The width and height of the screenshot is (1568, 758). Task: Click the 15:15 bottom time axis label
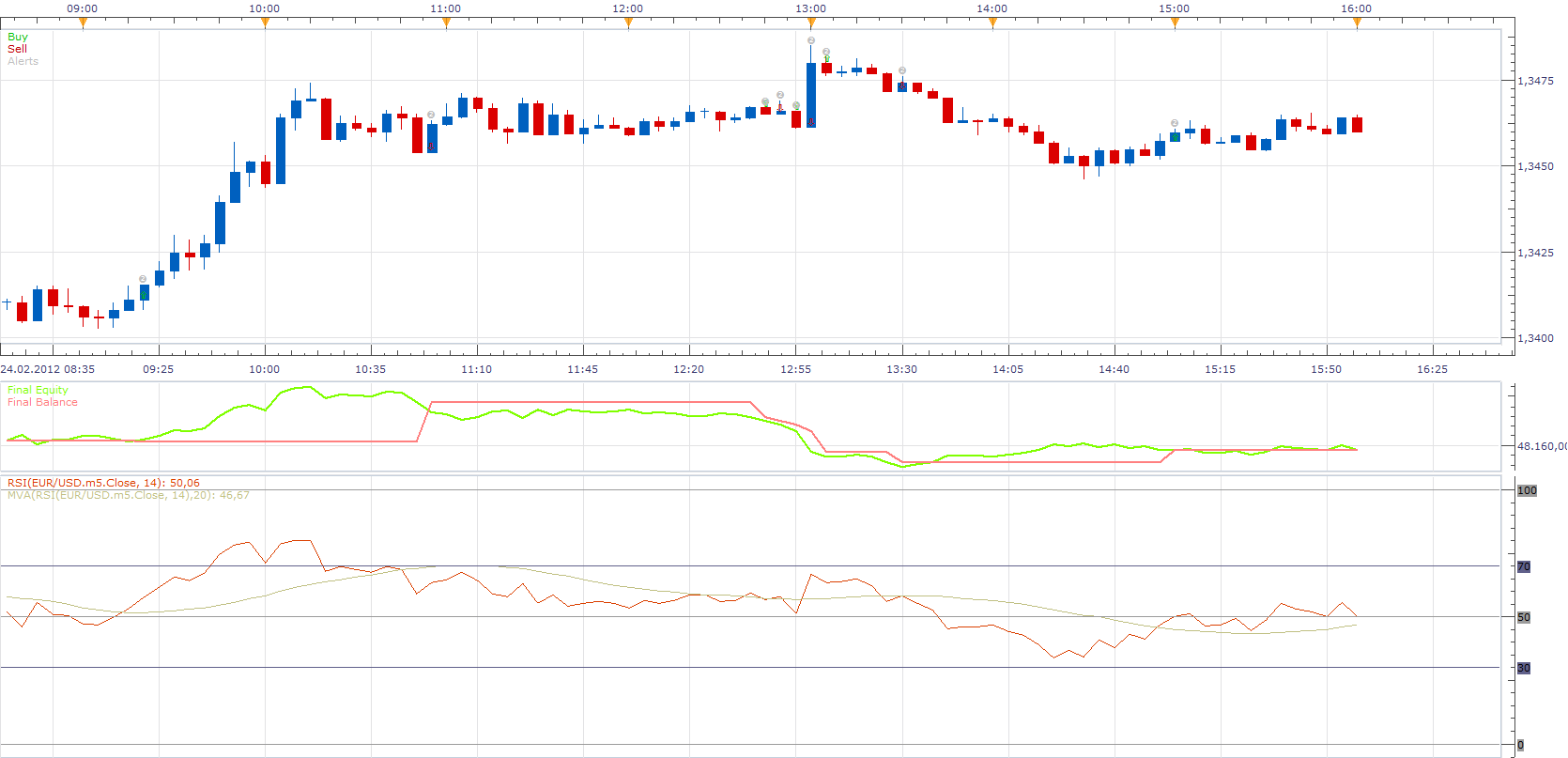[x=1220, y=369]
